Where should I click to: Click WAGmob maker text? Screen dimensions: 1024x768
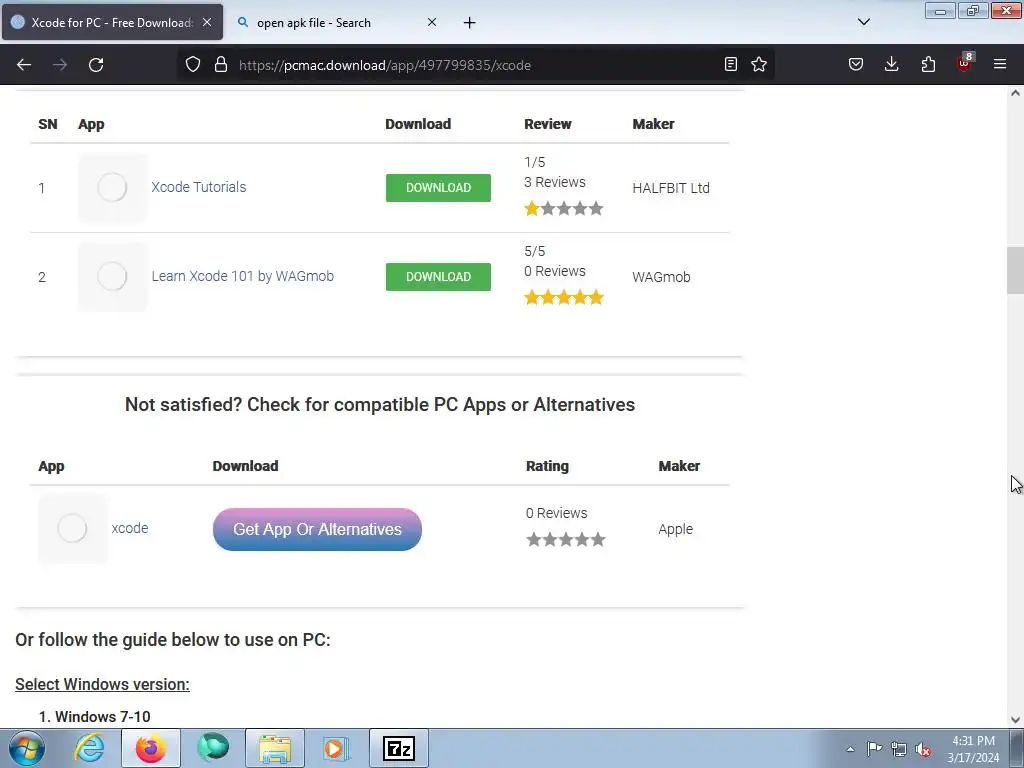click(x=661, y=277)
